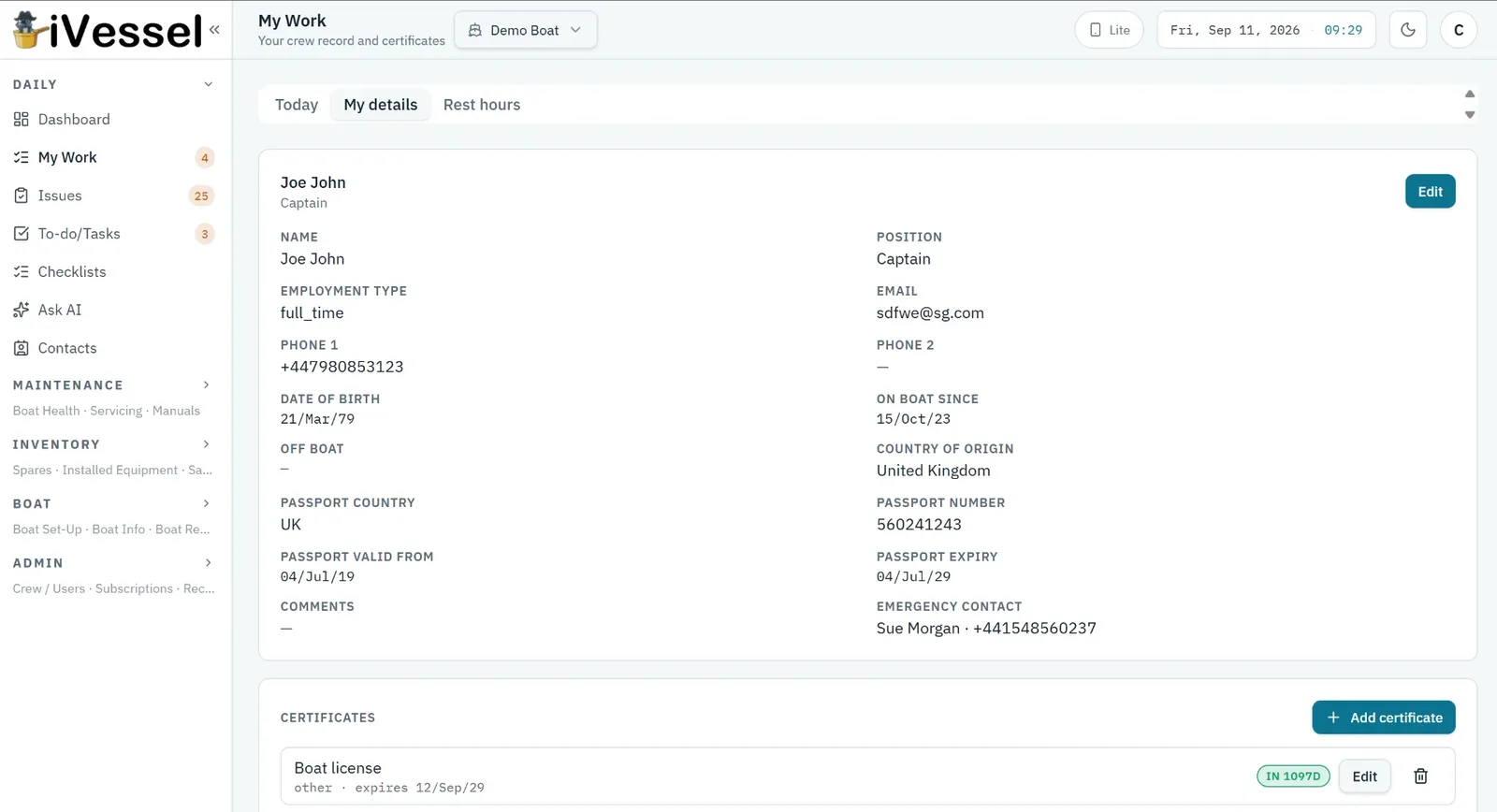Toggle Lite mode
The image size is (1497, 812).
click(x=1109, y=30)
